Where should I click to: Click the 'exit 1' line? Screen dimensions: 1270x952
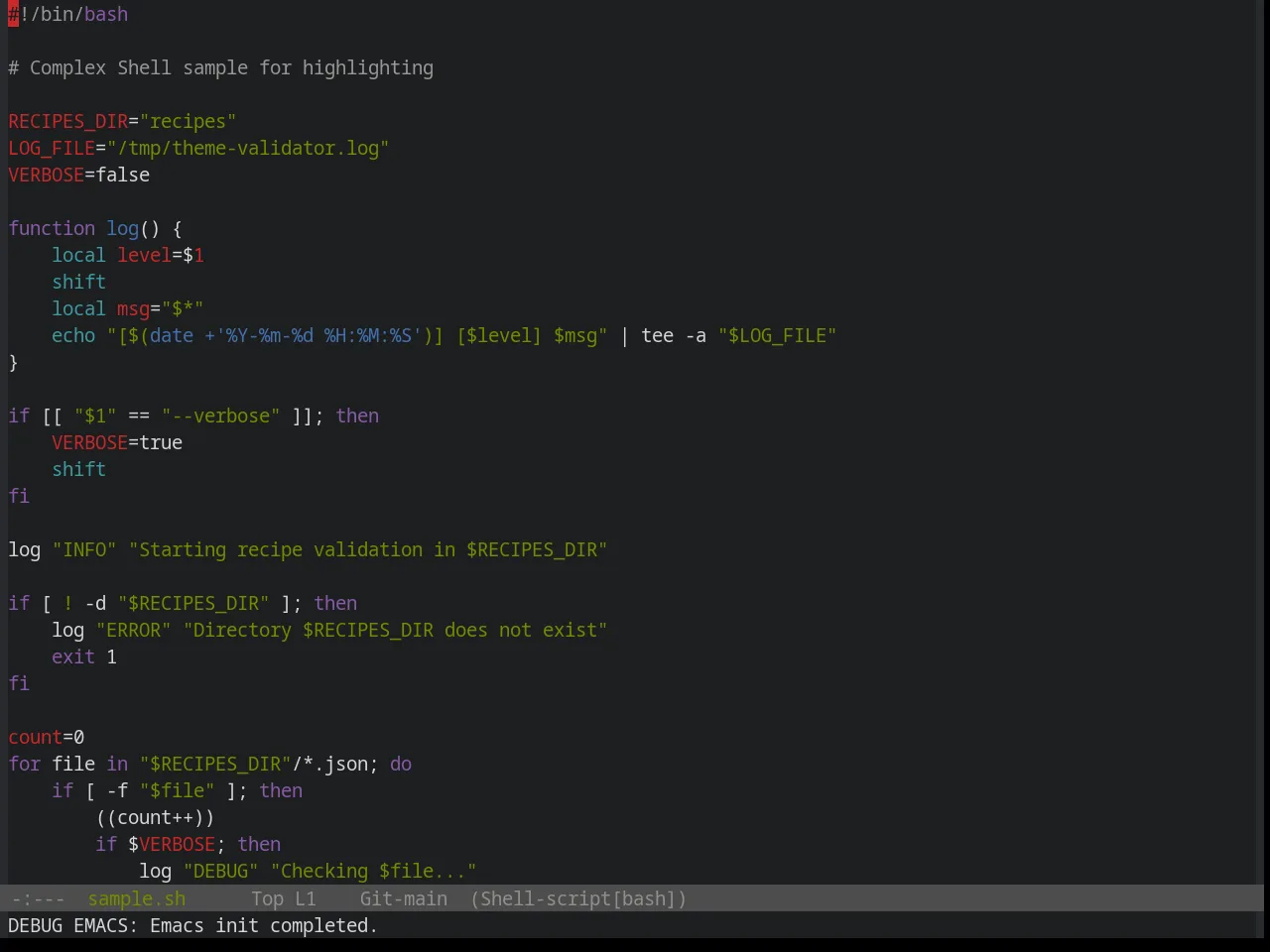[84, 656]
